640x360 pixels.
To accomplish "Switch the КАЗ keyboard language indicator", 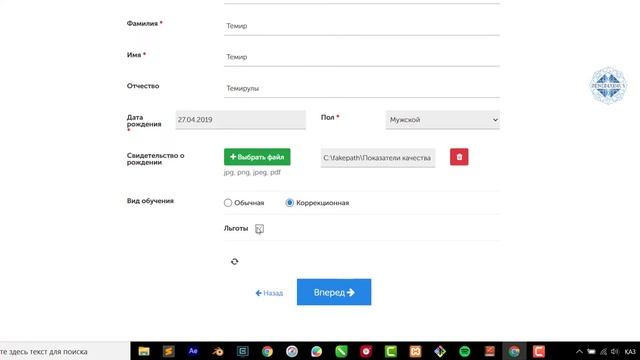I will tap(630, 352).
